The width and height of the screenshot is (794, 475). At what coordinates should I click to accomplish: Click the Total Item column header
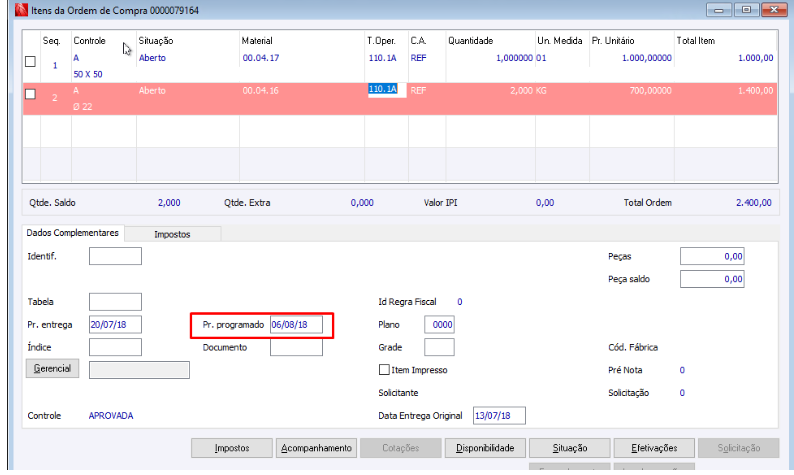click(x=696, y=41)
